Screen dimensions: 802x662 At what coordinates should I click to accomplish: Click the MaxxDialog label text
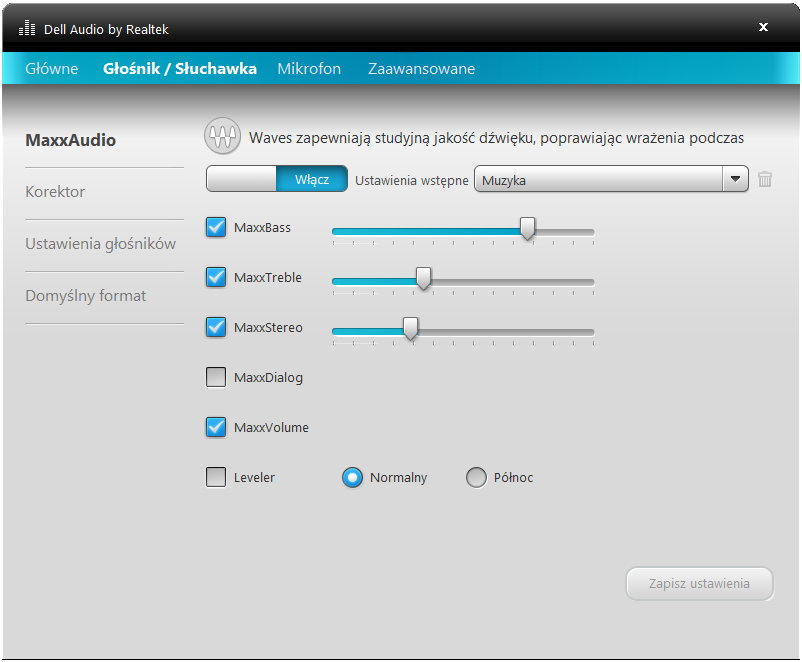[x=269, y=378]
